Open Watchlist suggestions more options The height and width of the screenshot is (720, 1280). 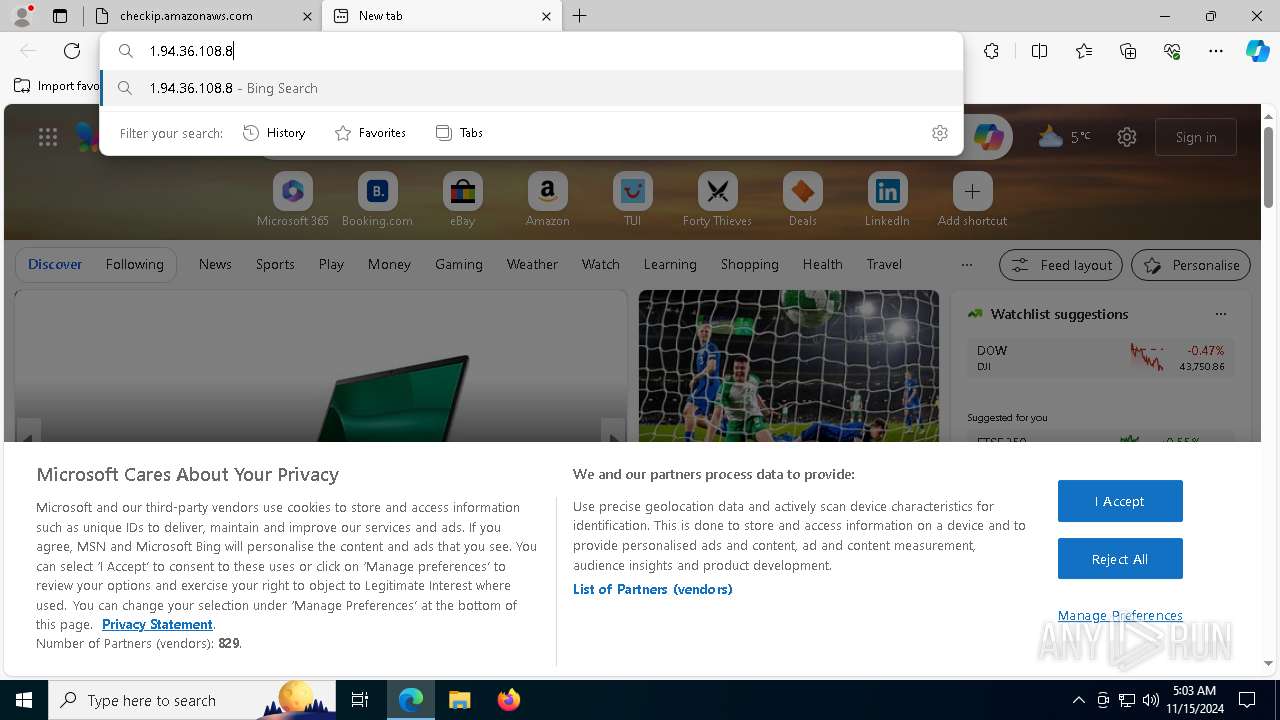click(1221, 314)
